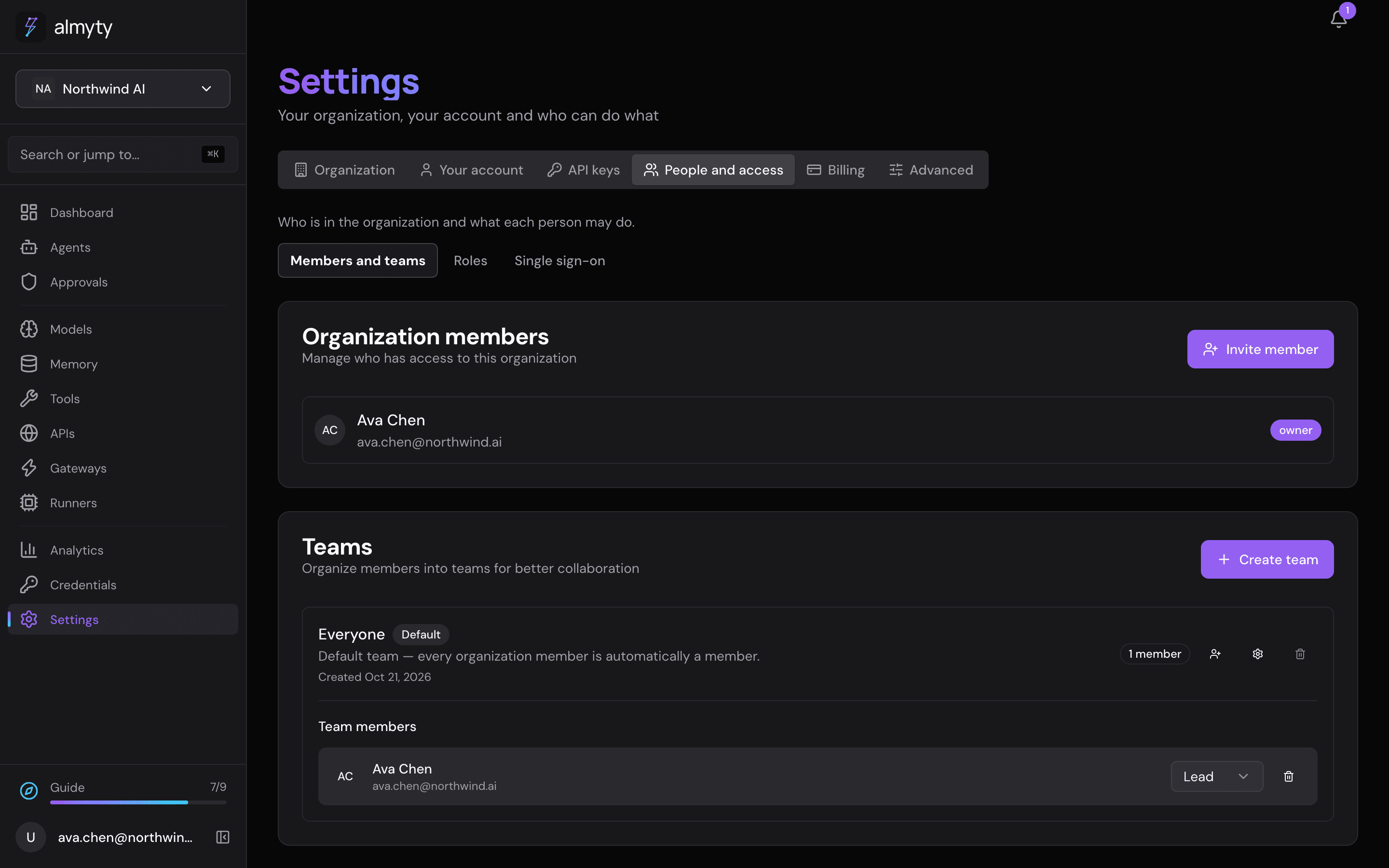Open Runners in the sidebar
Viewport: 1389px width, 868px height.
(123, 503)
